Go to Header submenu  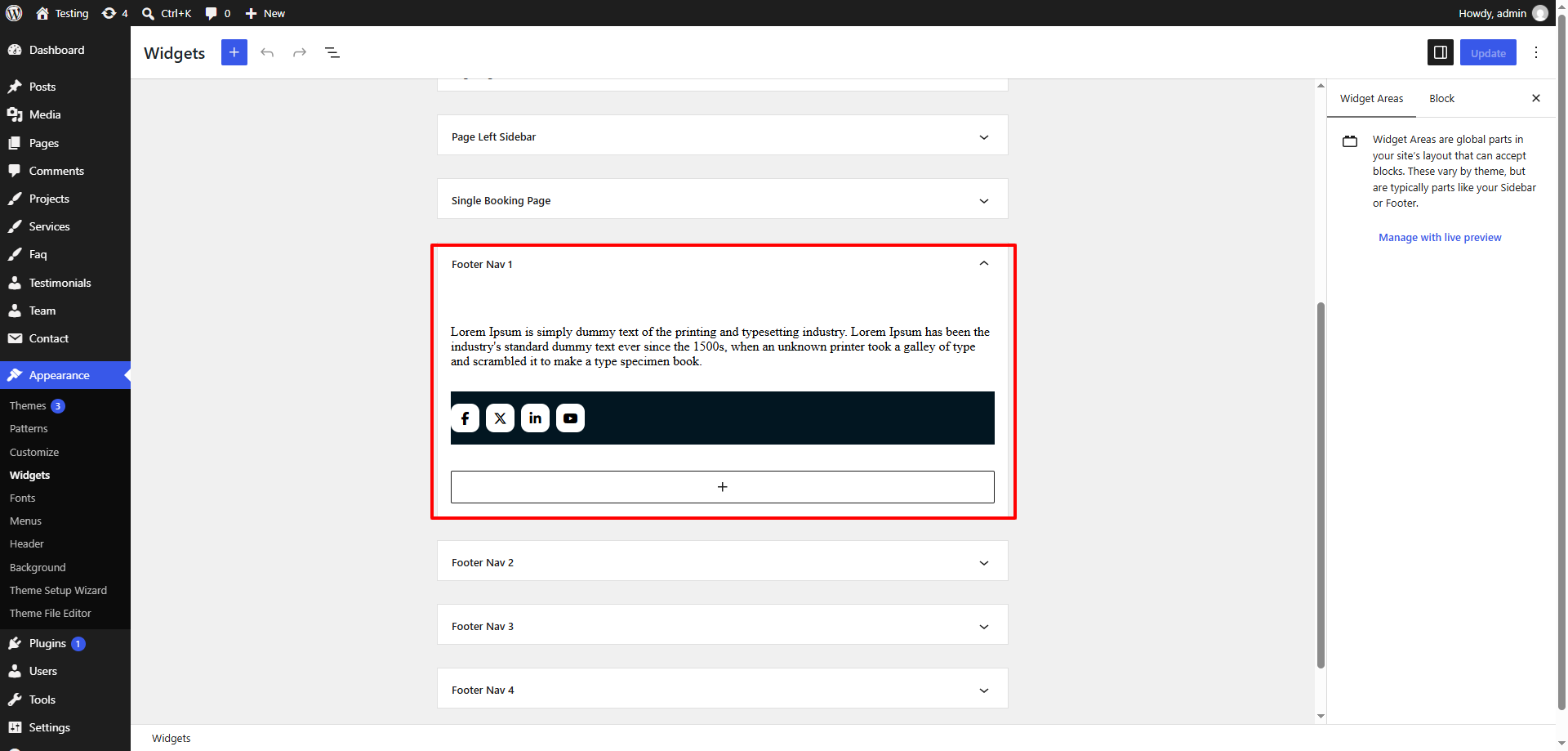27,543
